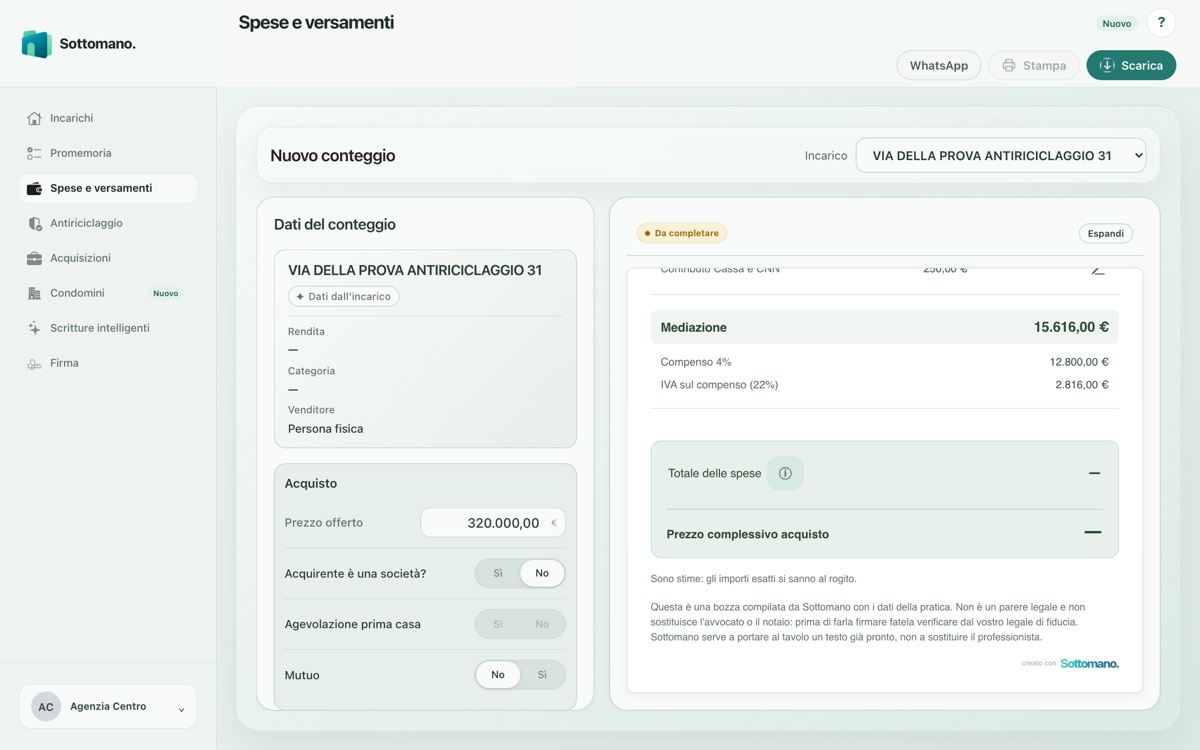This screenshot has height=750, width=1200.
Task: Click the Nuovo badge in the header
Action: tap(1117, 23)
